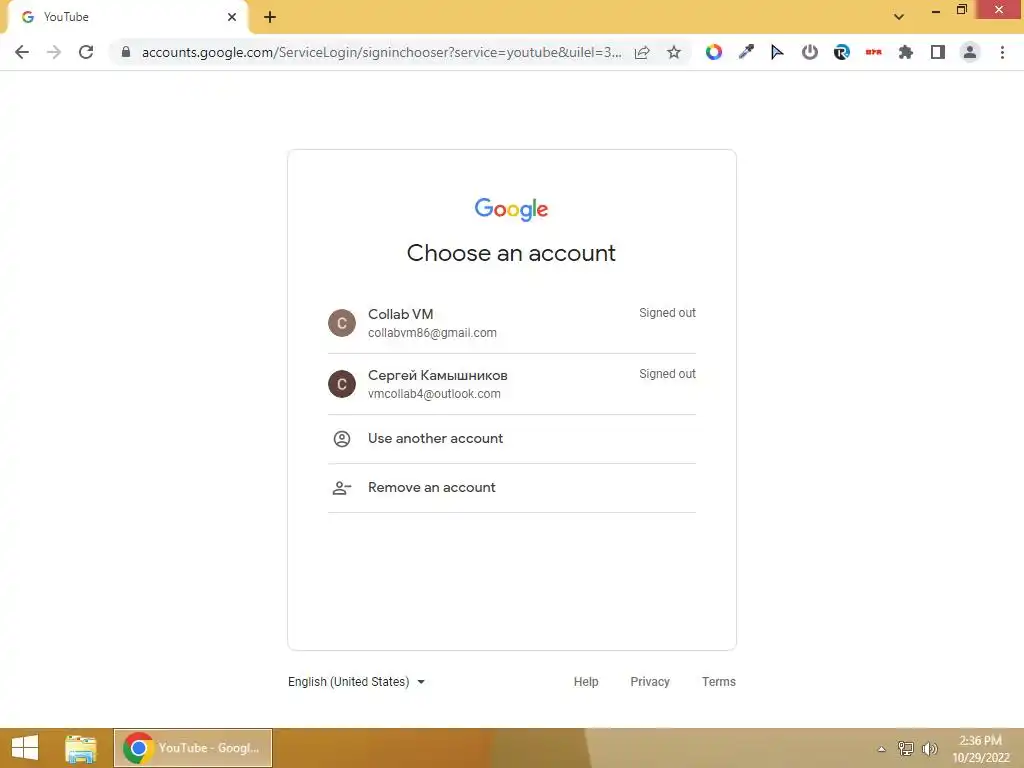Image resolution: width=1024 pixels, height=768 pixels.
Task: Open the share page icon
Action: [x=642, y=52]
